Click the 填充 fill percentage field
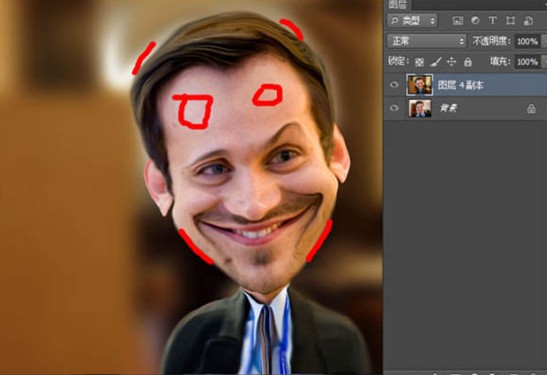Image resolution: width=547 pixels, height=375 pixels. point(527,62)
